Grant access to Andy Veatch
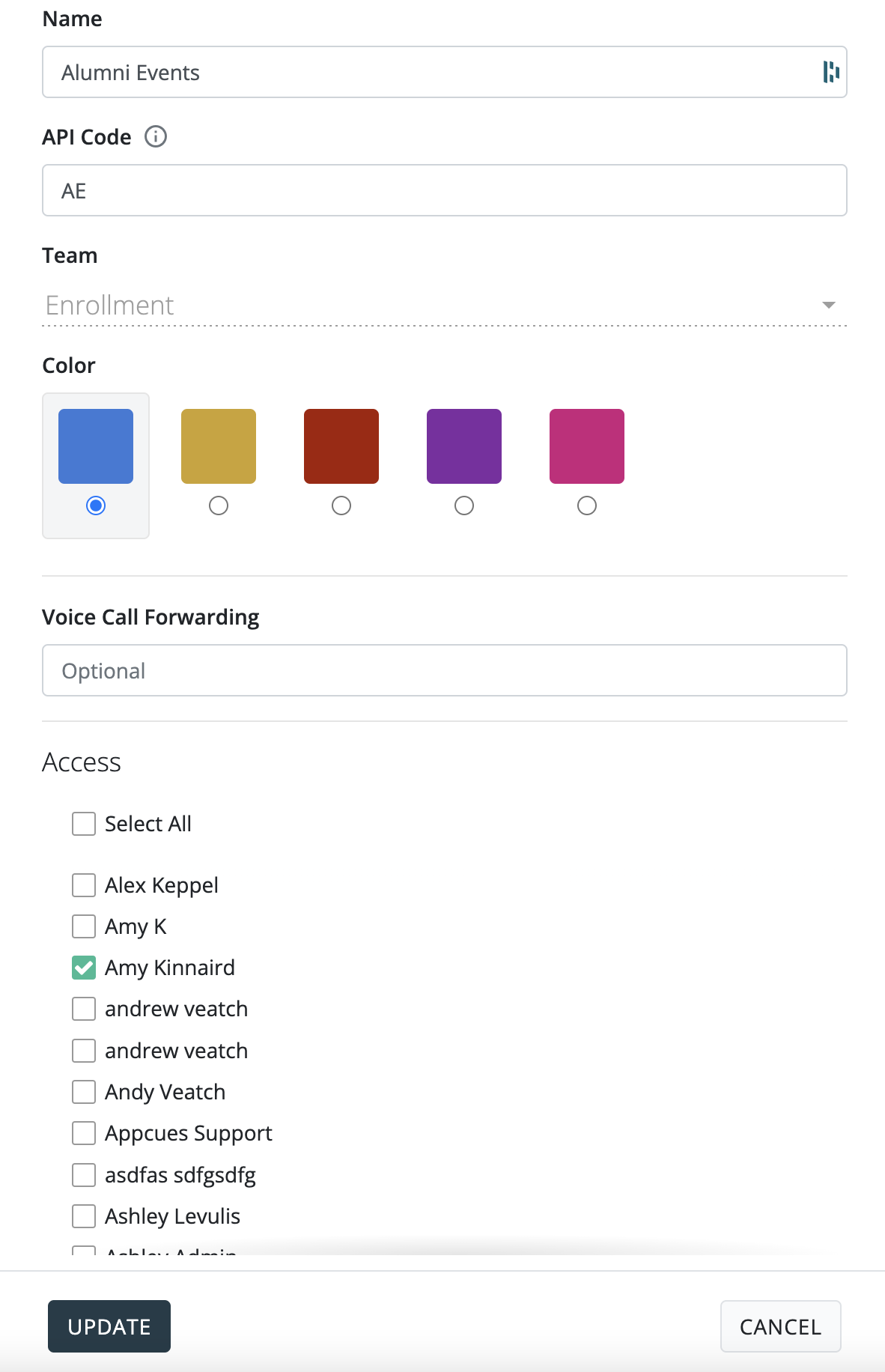Viewport: 885px width, 1372px height. [x=84, y=1092]
